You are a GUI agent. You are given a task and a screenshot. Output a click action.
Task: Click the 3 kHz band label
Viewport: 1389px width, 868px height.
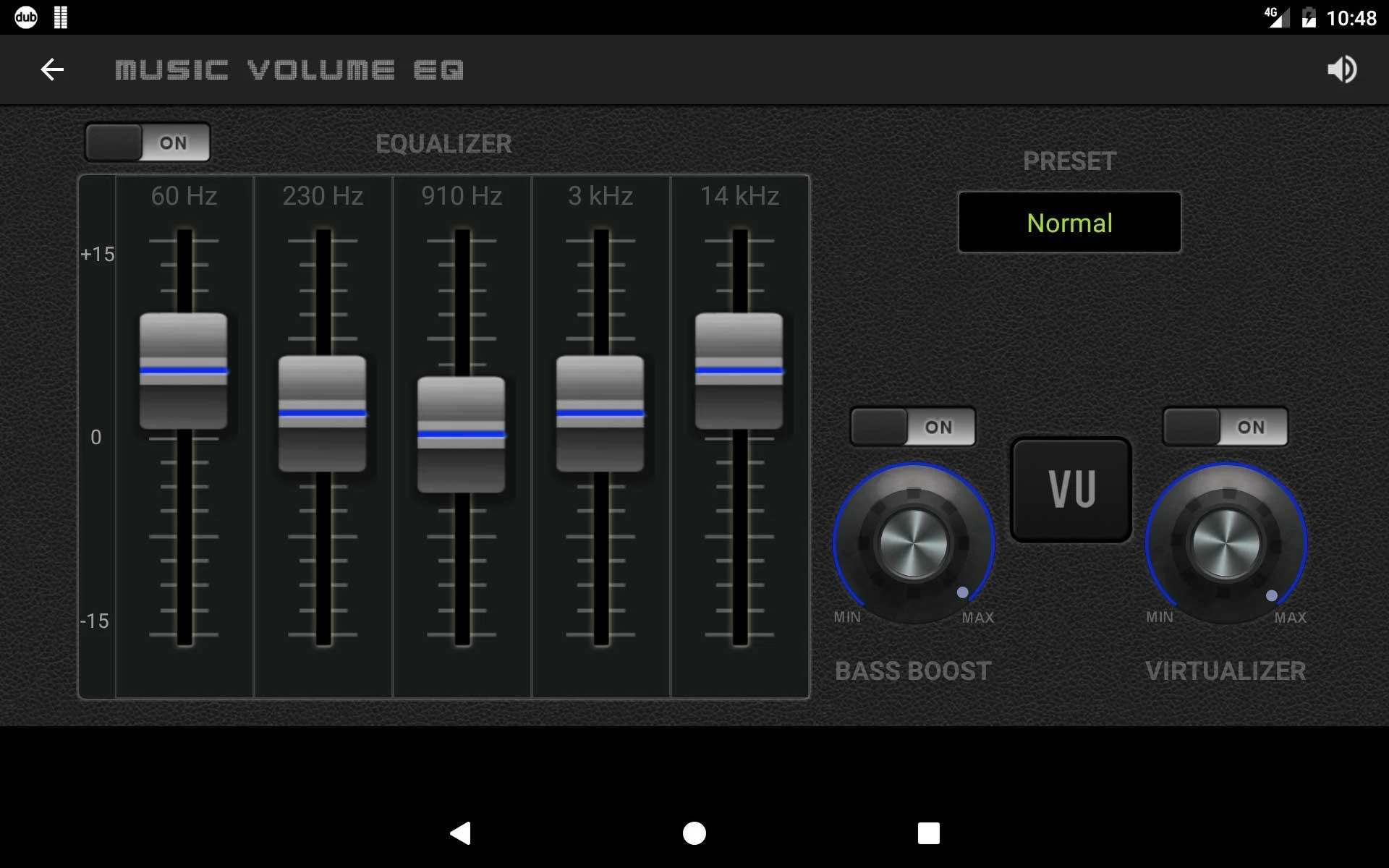[600, 196]
